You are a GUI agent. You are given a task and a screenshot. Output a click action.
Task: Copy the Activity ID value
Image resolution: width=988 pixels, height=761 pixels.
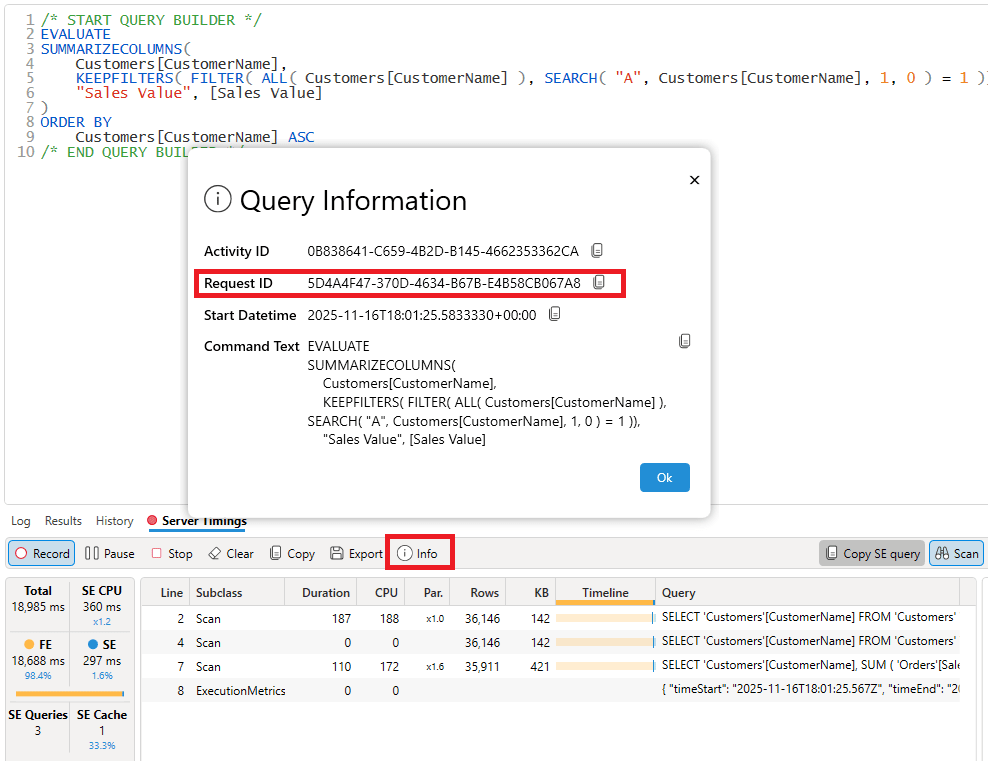[x=597, y=250]
